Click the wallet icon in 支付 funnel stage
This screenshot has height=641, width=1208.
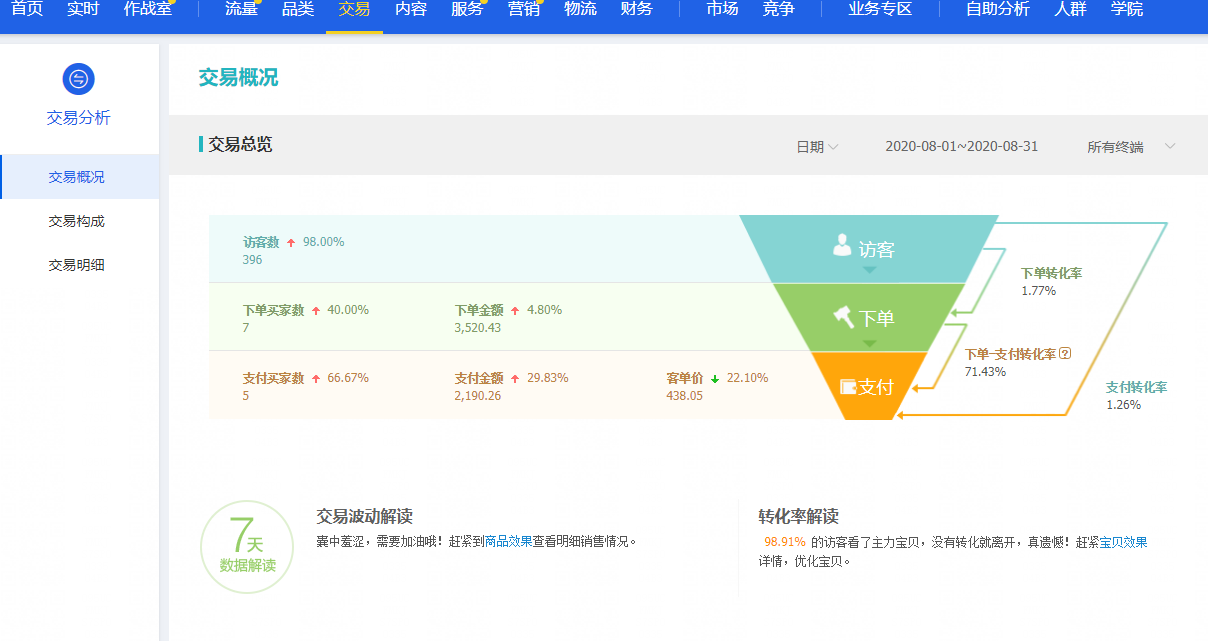(x=848, y=386)
